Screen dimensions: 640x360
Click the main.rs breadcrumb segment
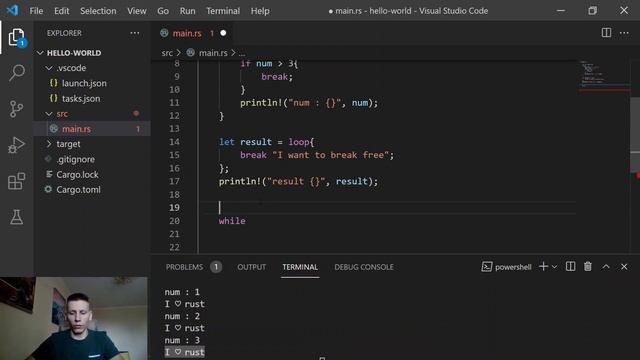click(x=213, y=53)
